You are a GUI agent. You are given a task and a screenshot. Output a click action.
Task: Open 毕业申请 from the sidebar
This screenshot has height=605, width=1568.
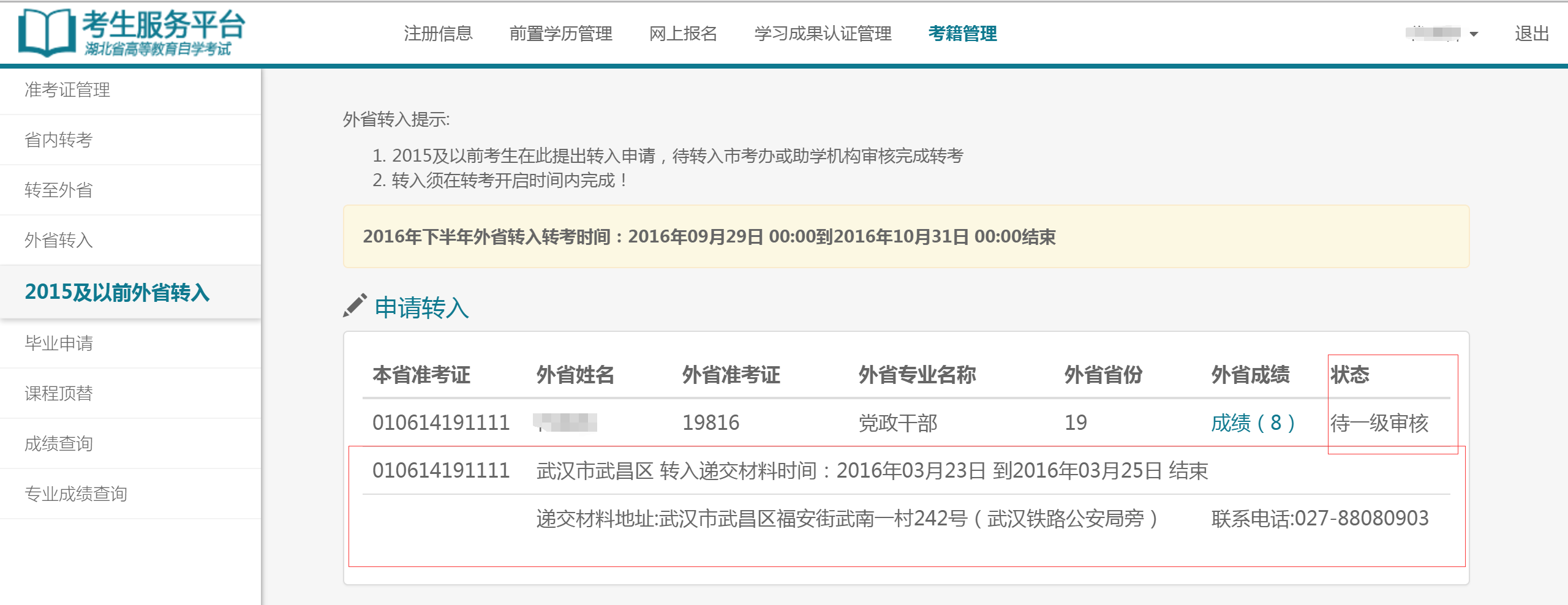point(59,344)
